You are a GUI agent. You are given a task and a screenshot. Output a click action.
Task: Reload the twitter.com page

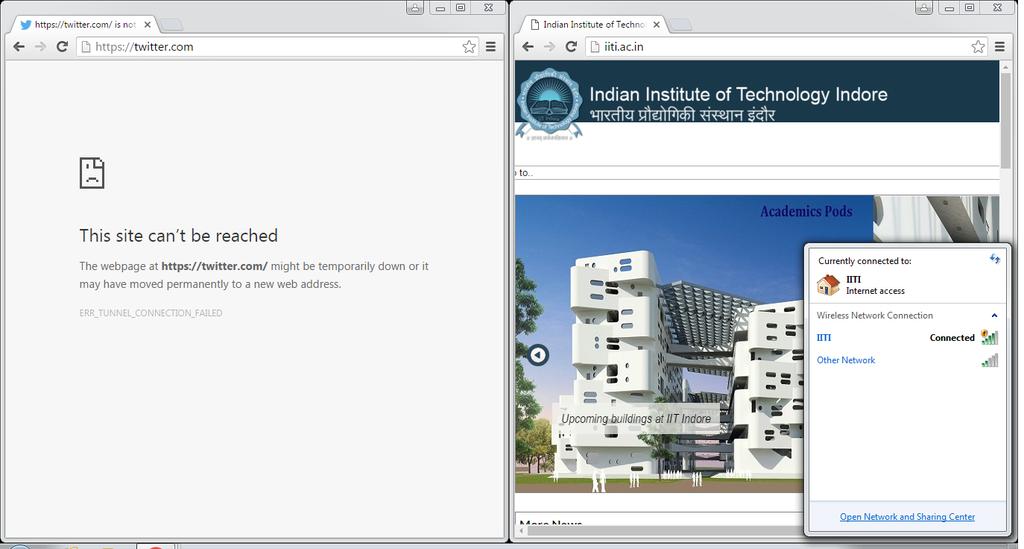(62, 47)
